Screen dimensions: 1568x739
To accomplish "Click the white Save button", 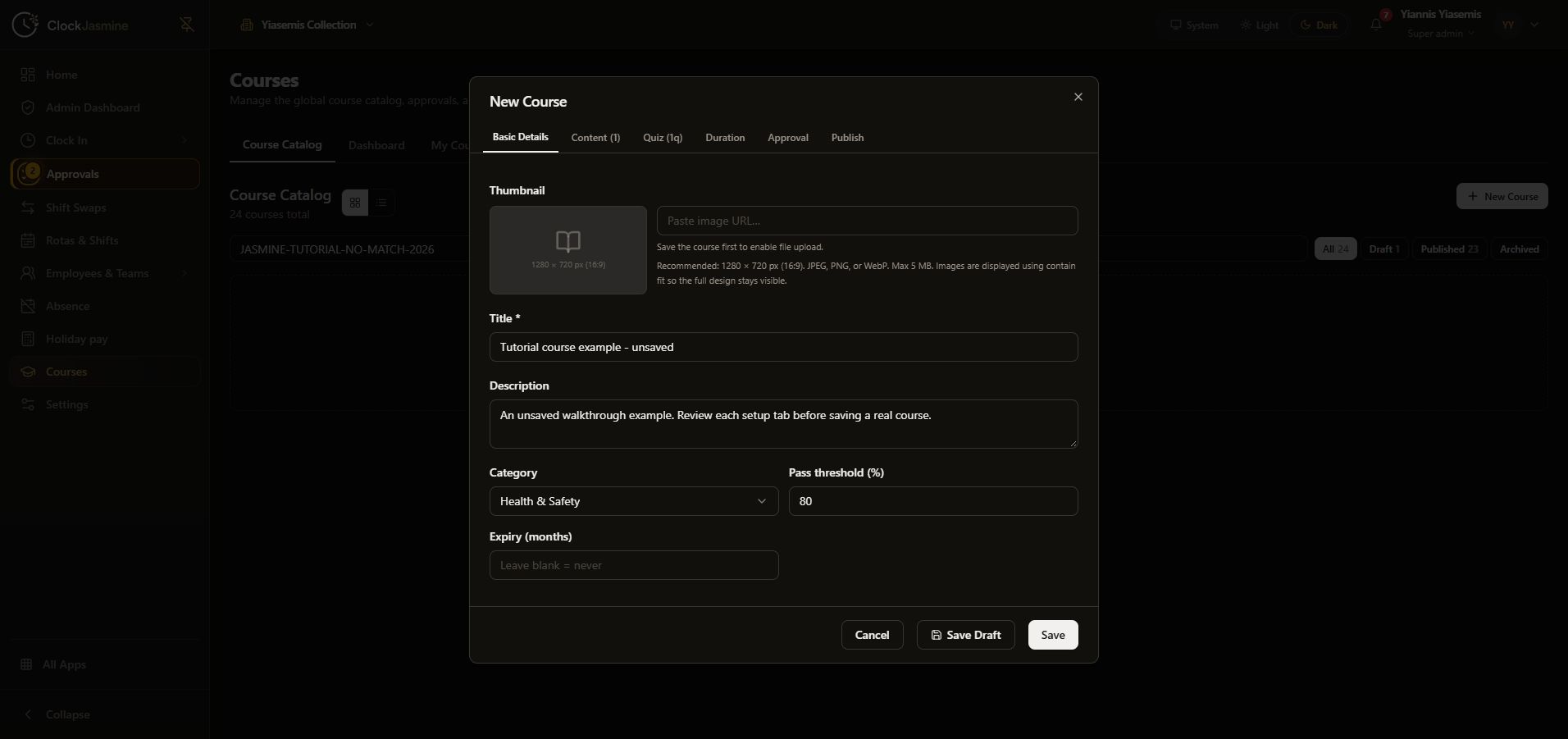I will click(x=1053, y=635).
